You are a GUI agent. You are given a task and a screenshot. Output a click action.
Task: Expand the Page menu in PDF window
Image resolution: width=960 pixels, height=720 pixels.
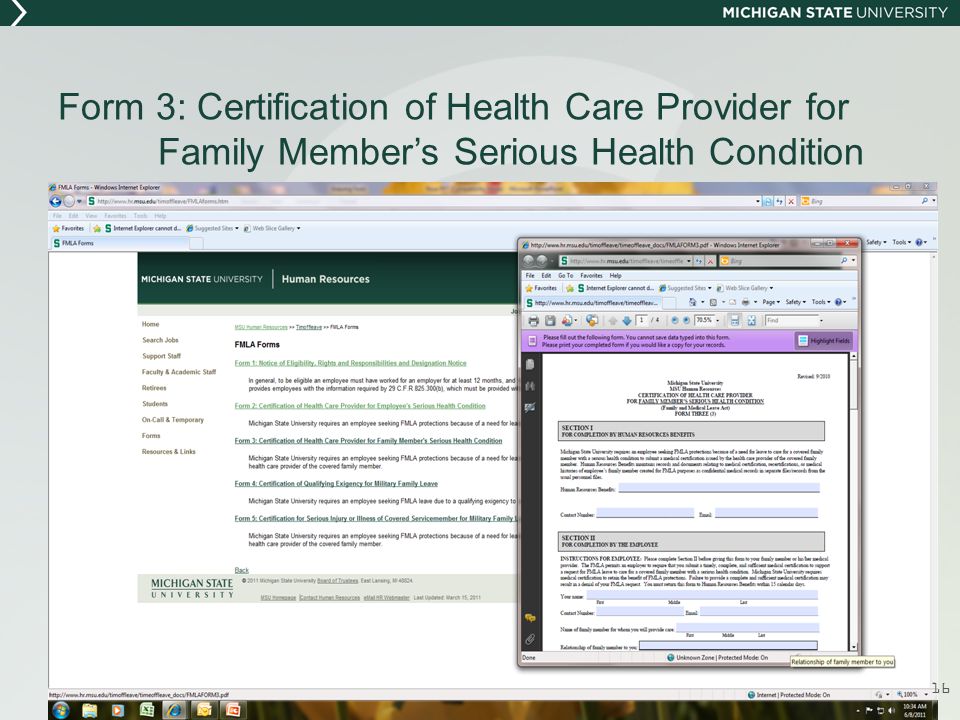coord(770,302)
